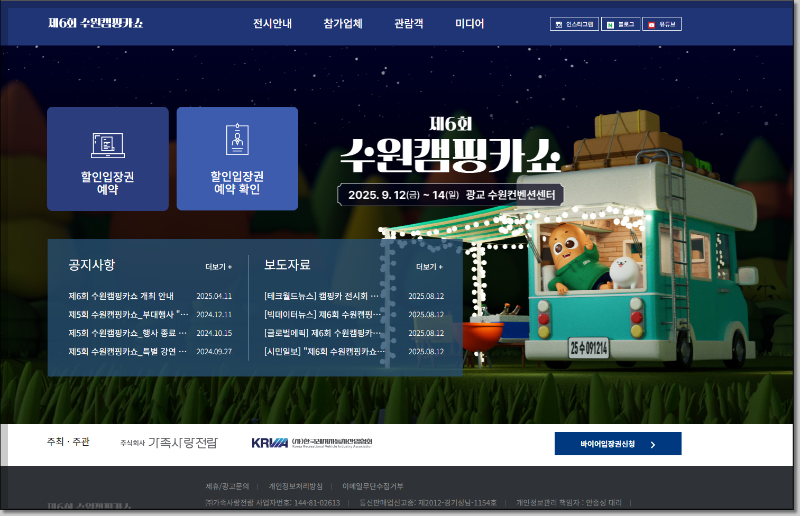Open the [글로벌메틱] press article
This screenshot has height=516, width=800.
tap(322, 333)
